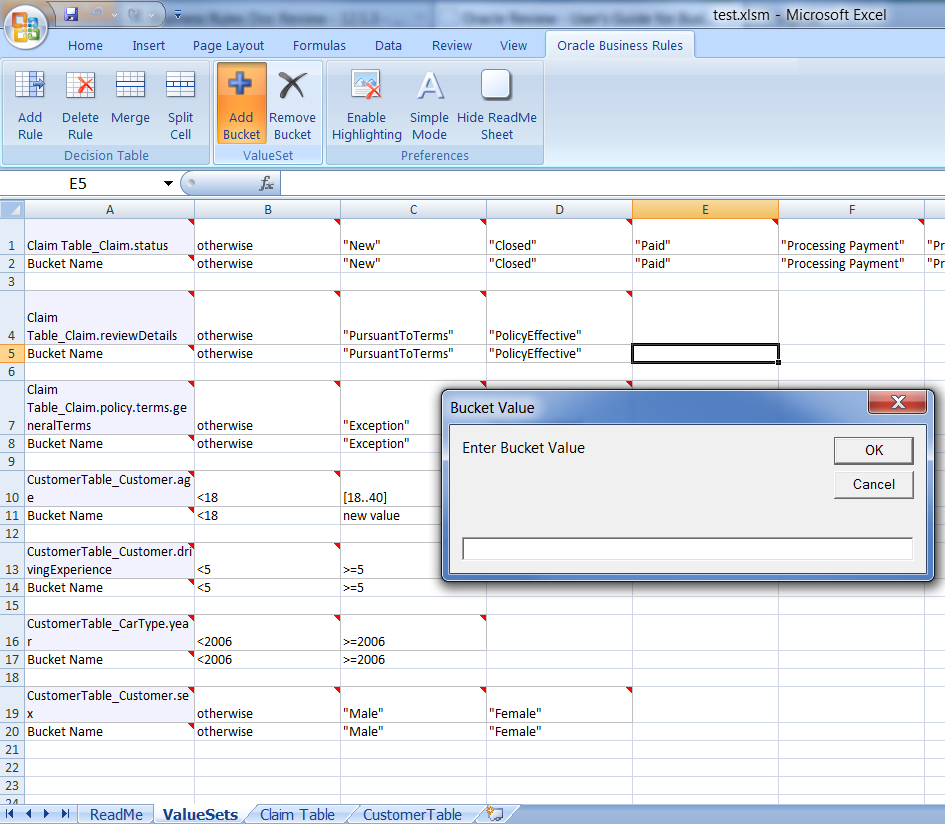Viewport: 945px width, 824px height.
Task: Click cell D5 "PolicyEffective"
Action: click(559, 354)
